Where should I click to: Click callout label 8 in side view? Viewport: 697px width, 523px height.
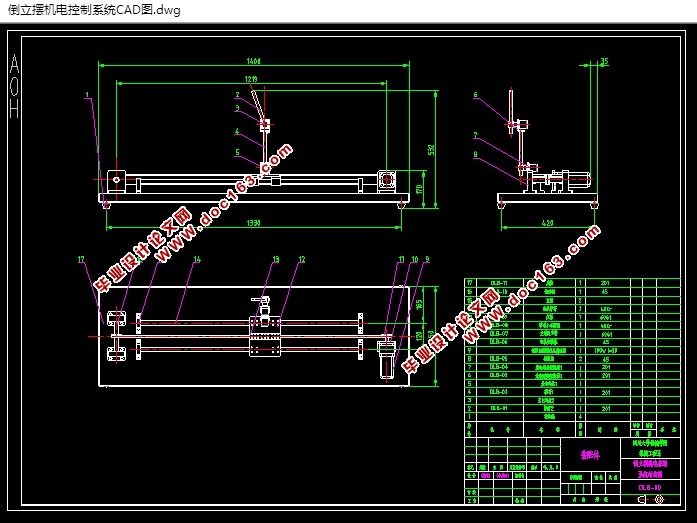(475, 155)
